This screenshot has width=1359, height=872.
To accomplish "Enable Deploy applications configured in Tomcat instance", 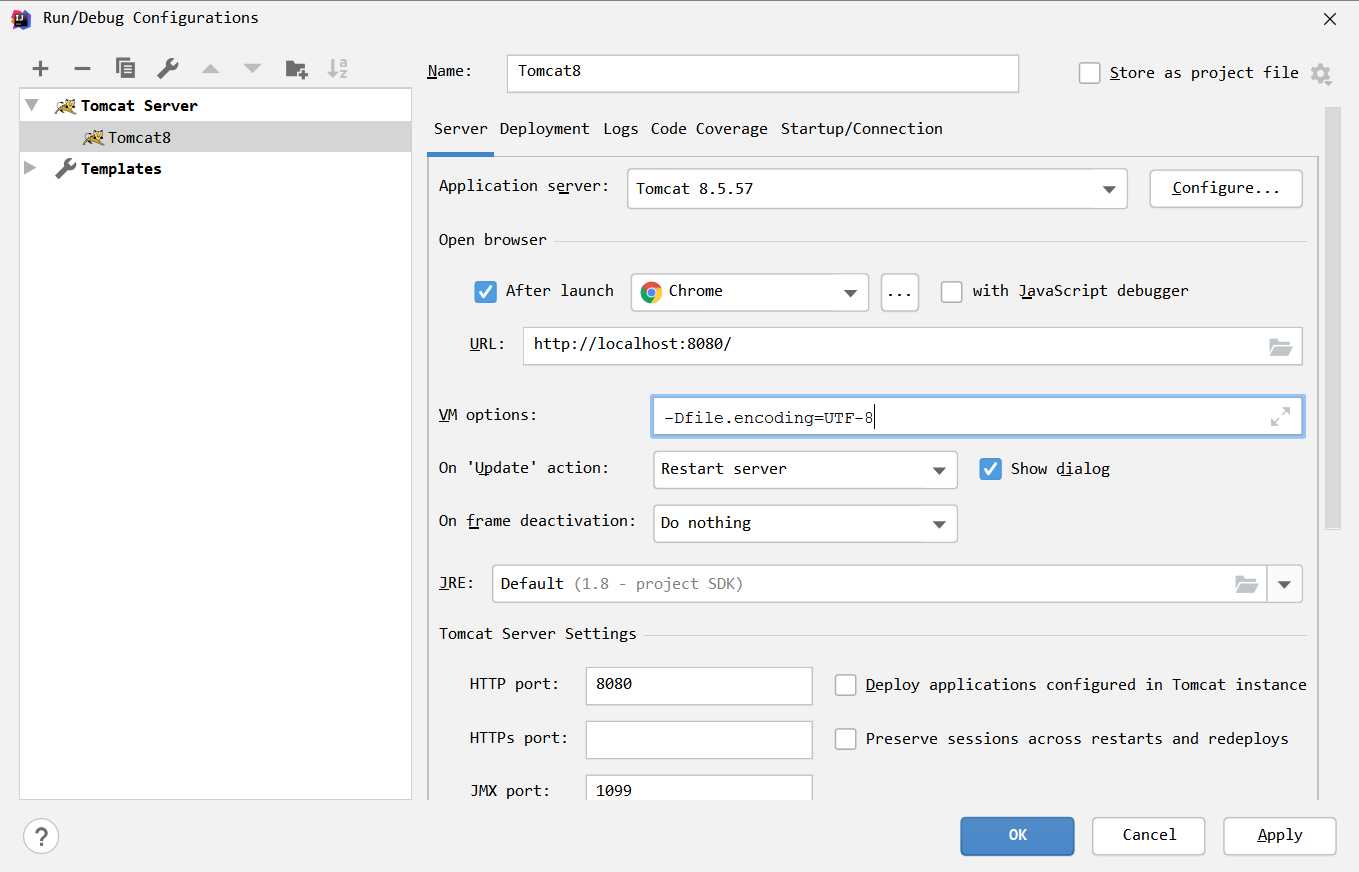I will point(846,685).
